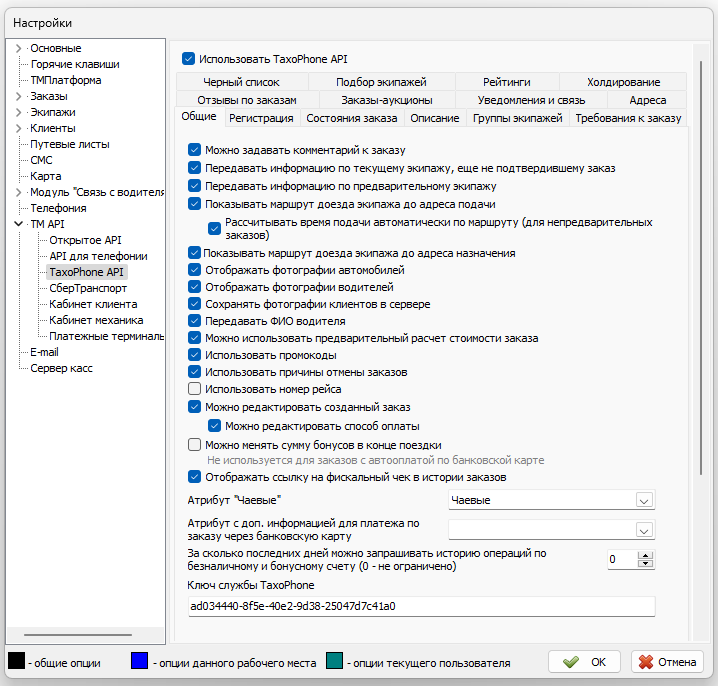
Task: Increase the history days spinner value
Action: [645, 555]
